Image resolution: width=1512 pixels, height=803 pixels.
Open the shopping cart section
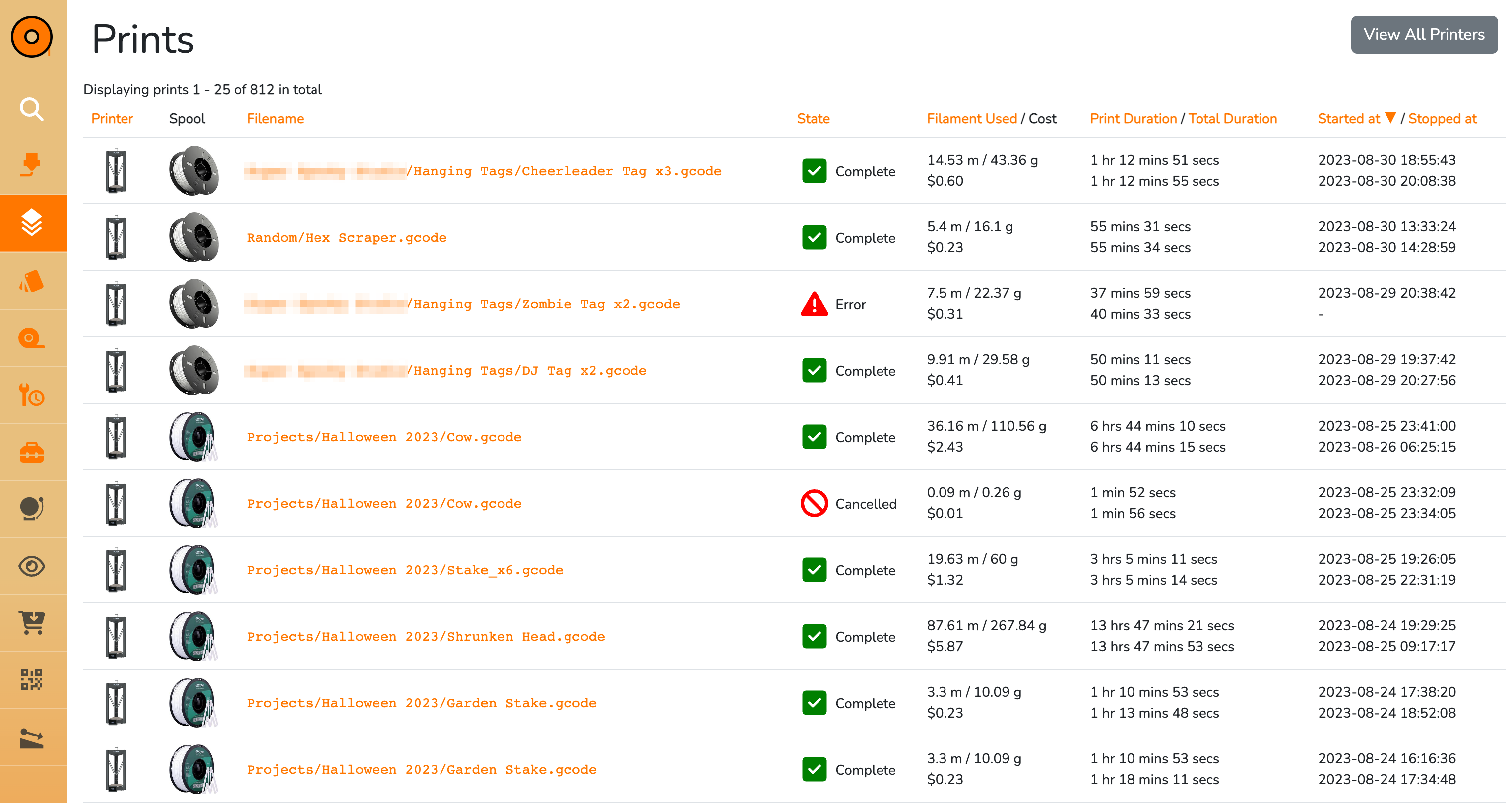32,623
